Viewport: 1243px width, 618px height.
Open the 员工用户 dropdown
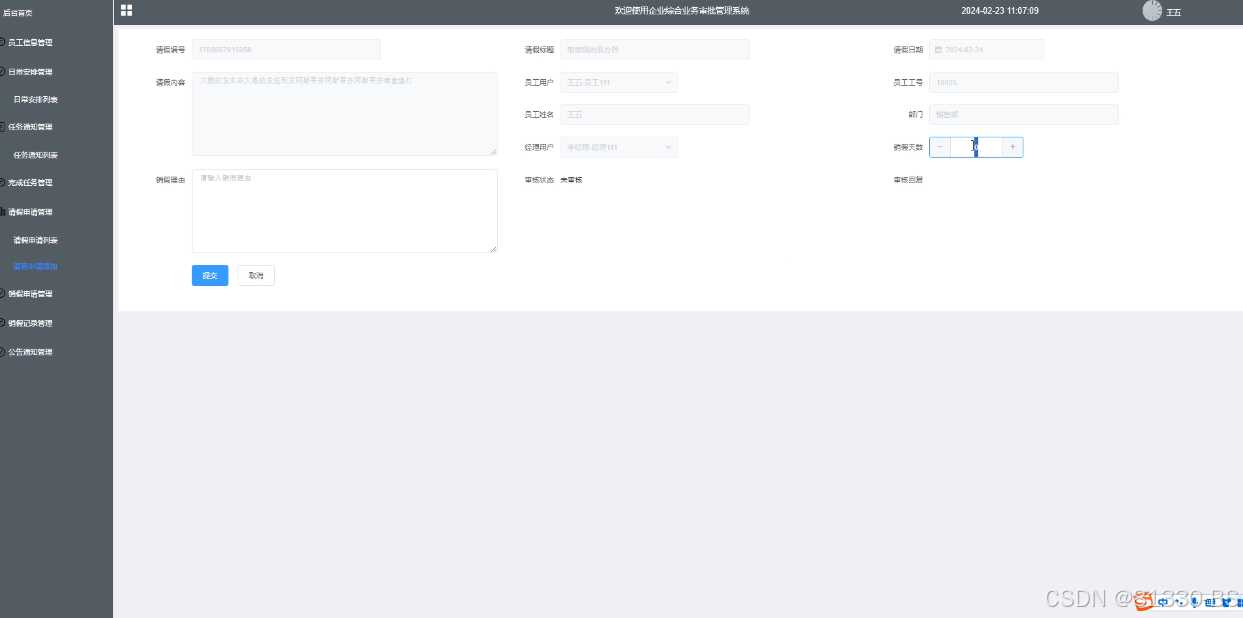619,82
